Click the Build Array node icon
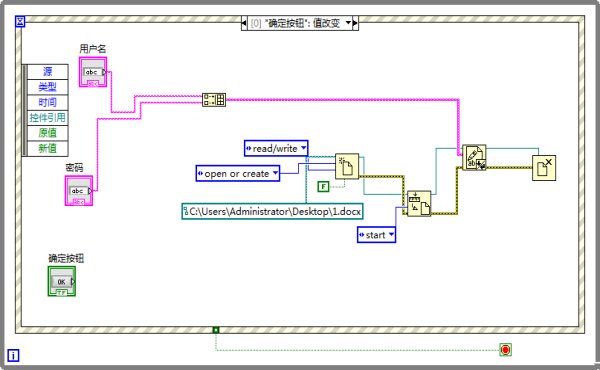600x370 pixels. click(214, 100)
